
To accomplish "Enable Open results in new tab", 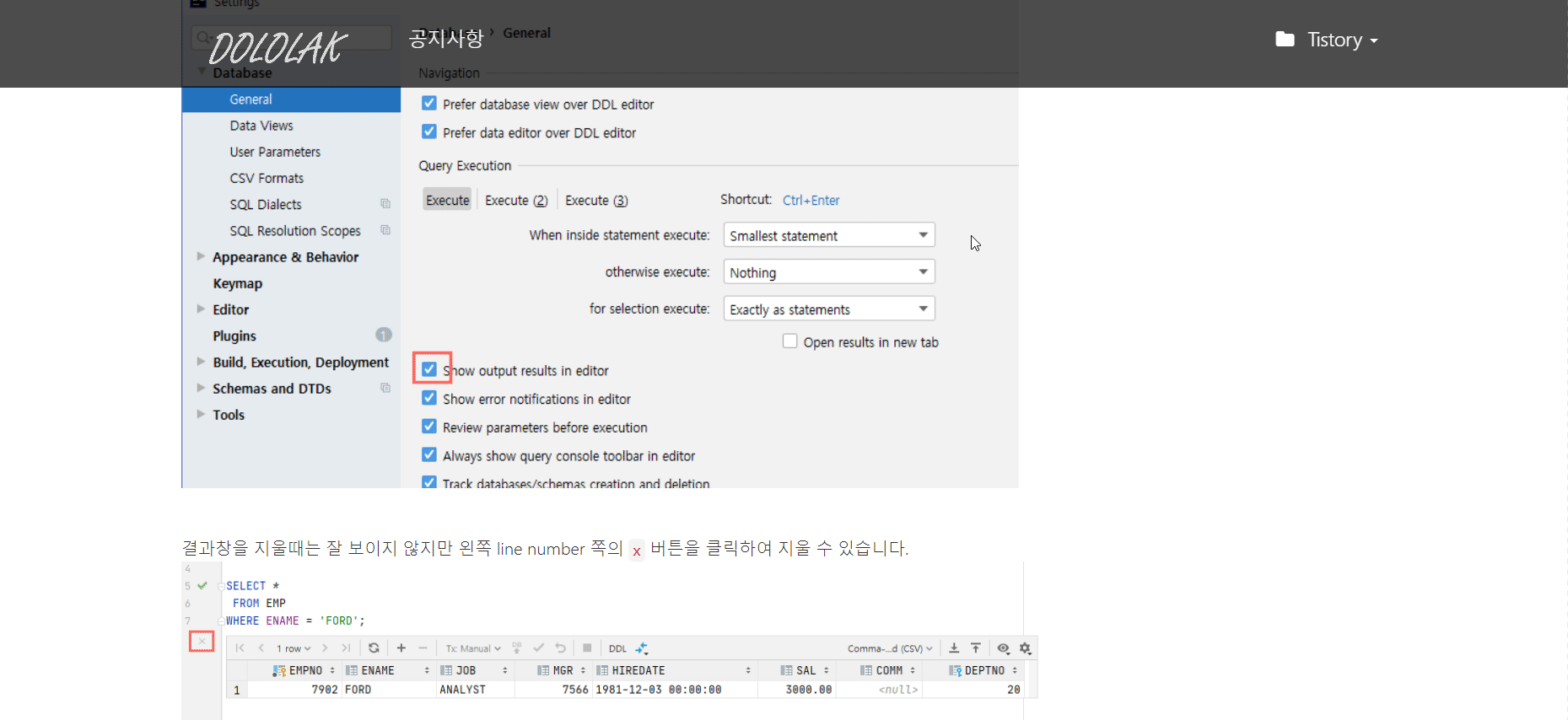I will tap(789, 341).
